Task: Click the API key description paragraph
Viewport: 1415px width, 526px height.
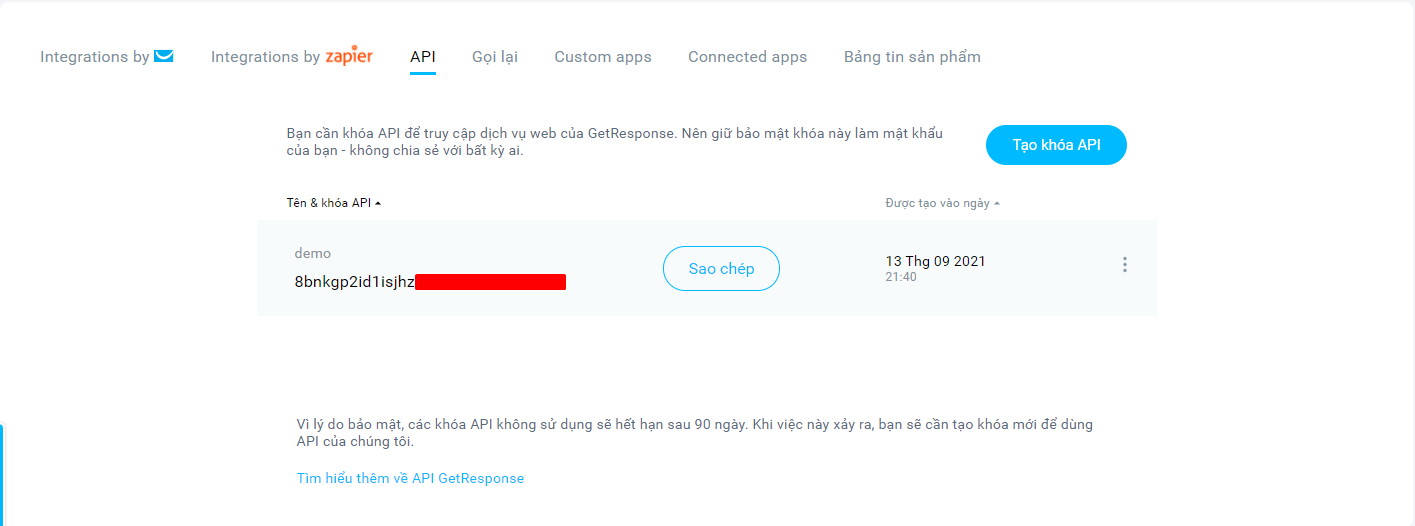Action: tap(615, 142)
